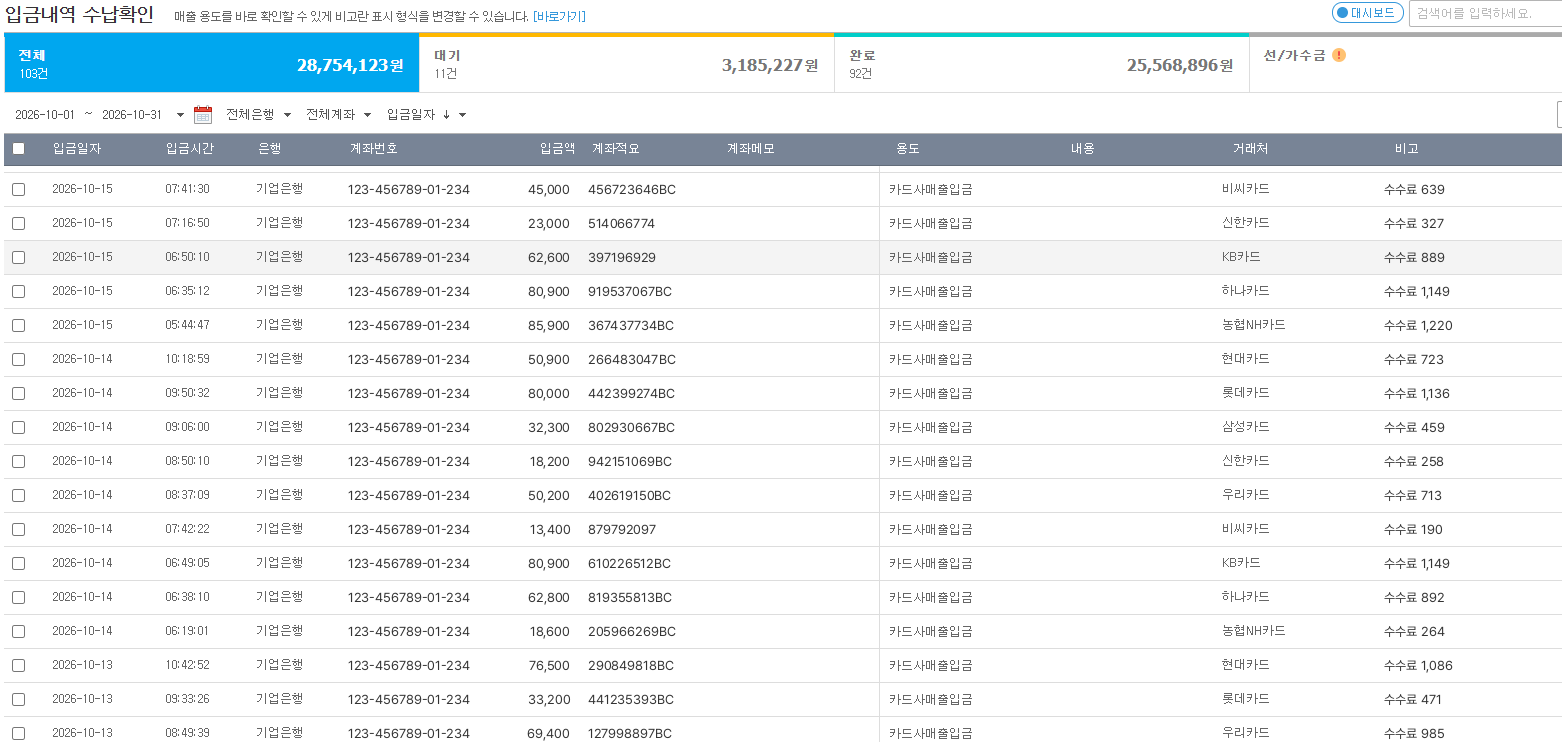1562x742 pixels.
Task: Open the 선/가수금 tab
Action: pos(1405,64)
